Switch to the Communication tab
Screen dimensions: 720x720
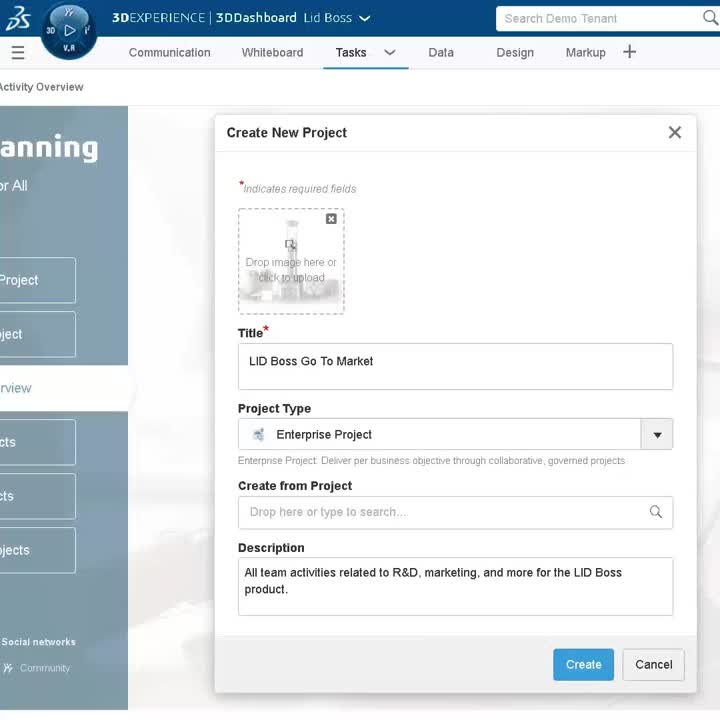(169, 52)
